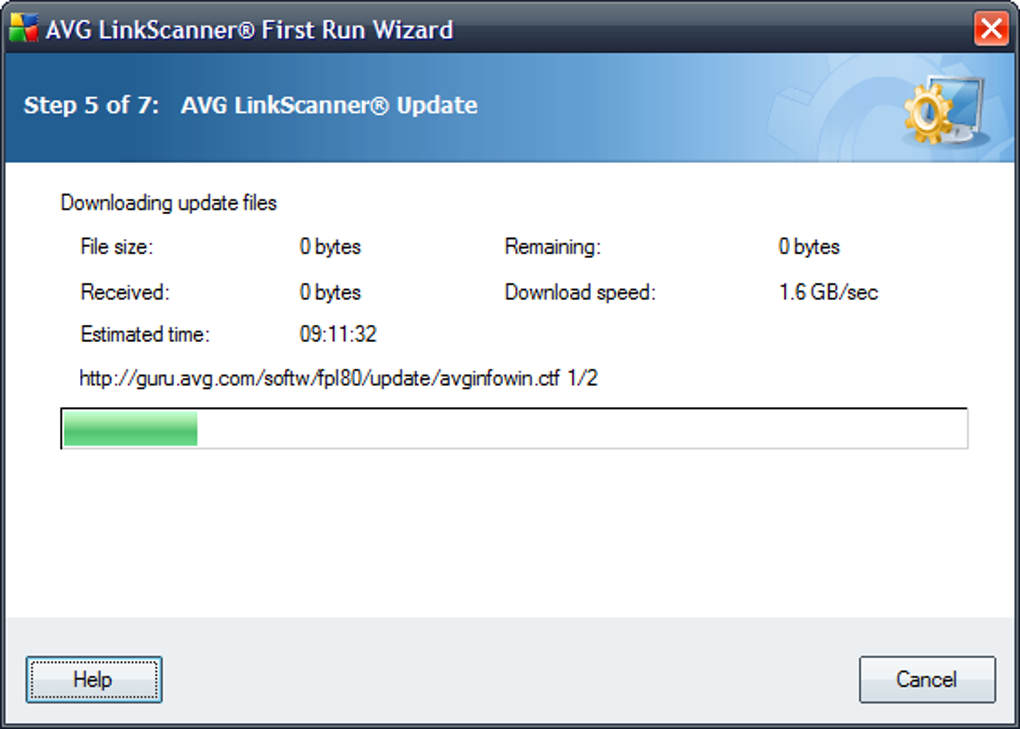Click the Downloading update files label
Image resolution: width=1020 pixels, height=729 pixels.
[x=167, y=202]
